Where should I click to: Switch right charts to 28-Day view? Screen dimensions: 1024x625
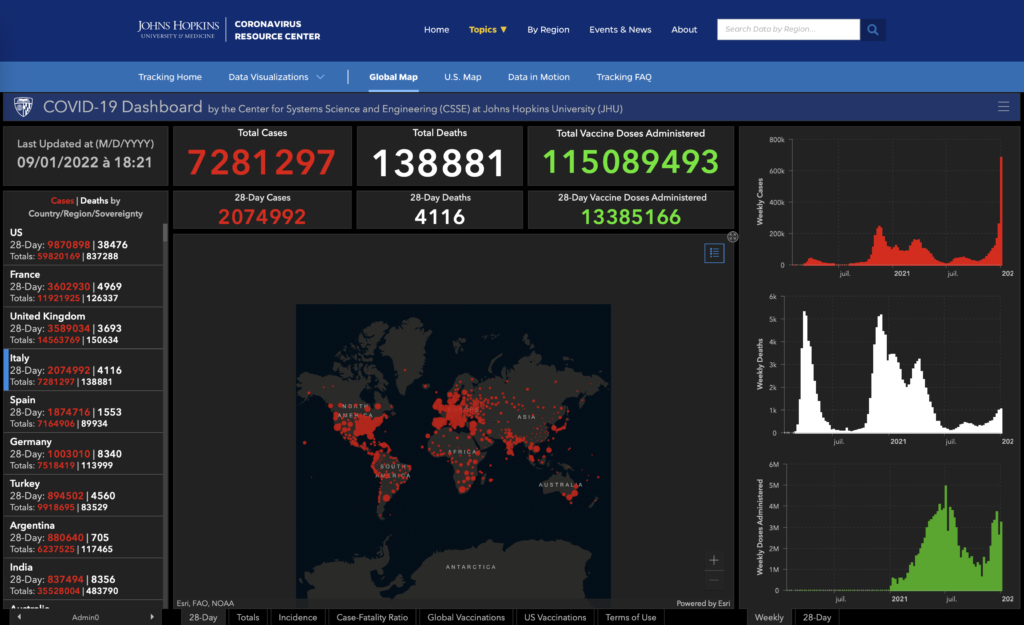point(817,617)
